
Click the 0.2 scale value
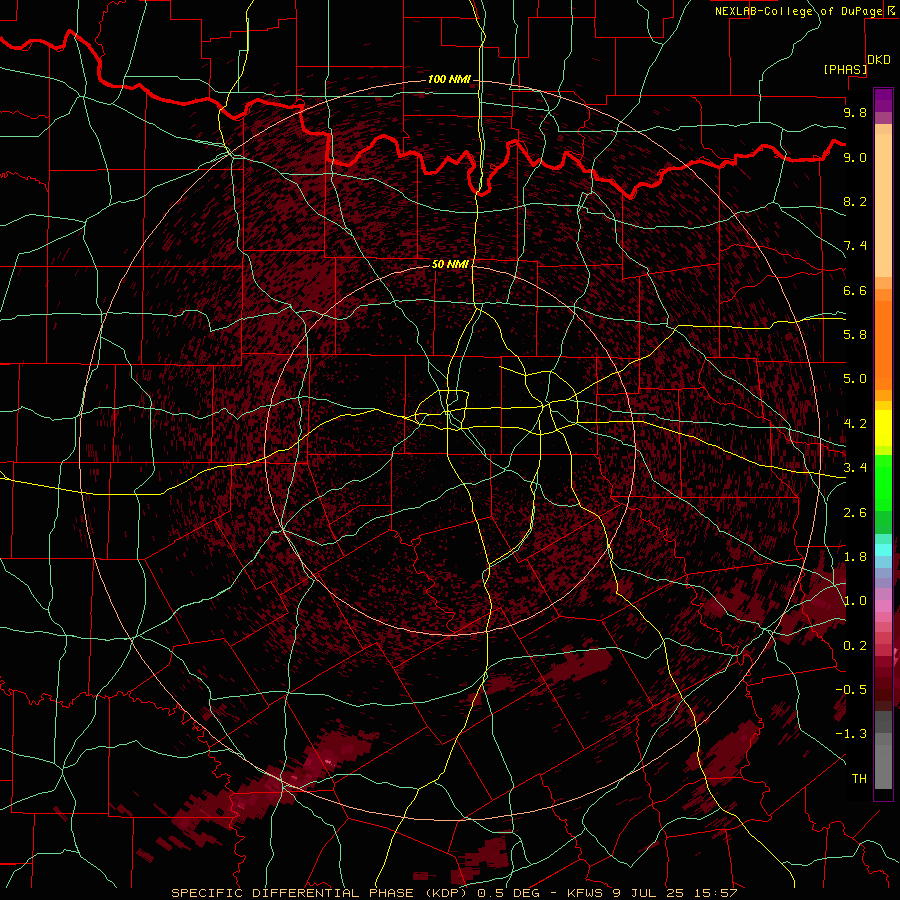[x=855, y=646]
